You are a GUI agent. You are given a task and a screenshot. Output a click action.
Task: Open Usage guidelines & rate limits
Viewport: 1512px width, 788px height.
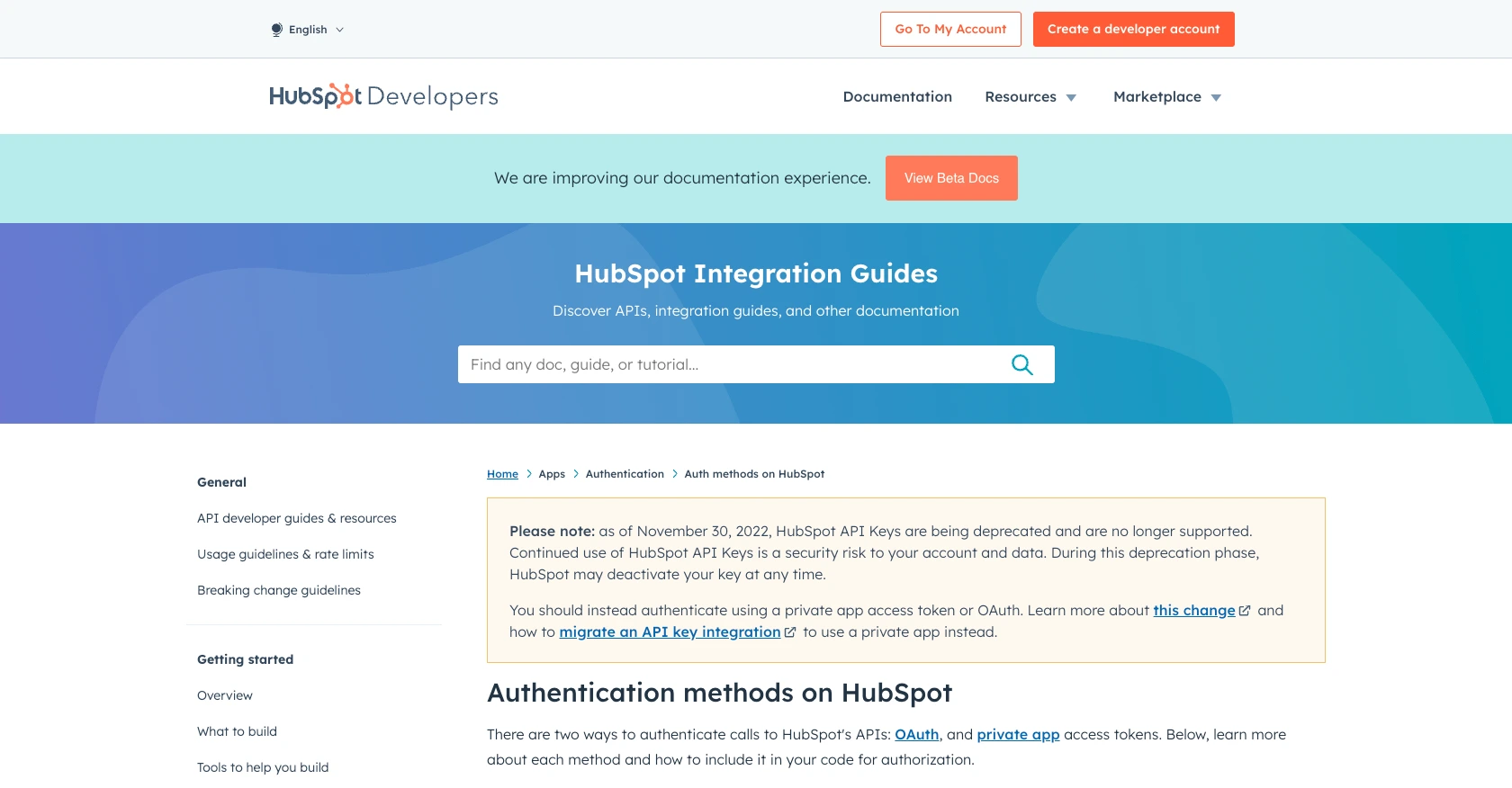pos(285,554)
